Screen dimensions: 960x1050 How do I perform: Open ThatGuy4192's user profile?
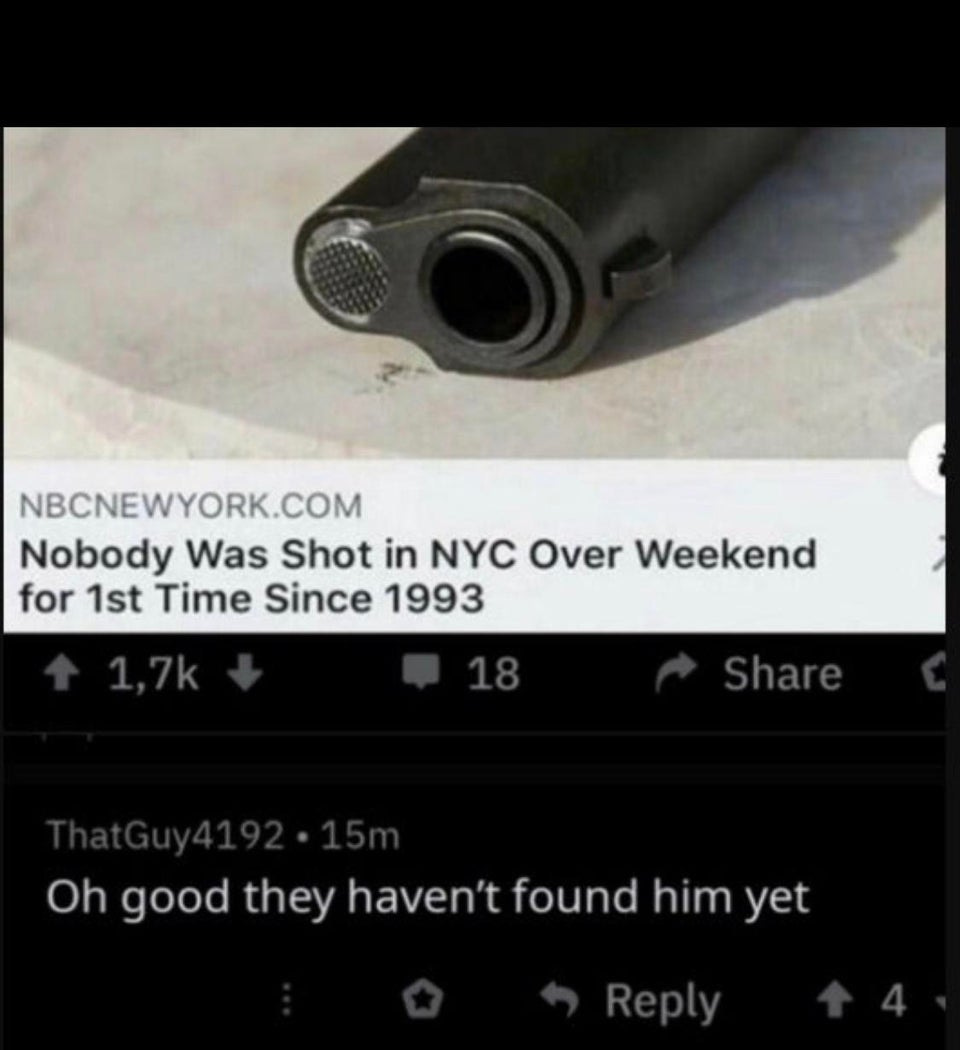pos(165,835)
